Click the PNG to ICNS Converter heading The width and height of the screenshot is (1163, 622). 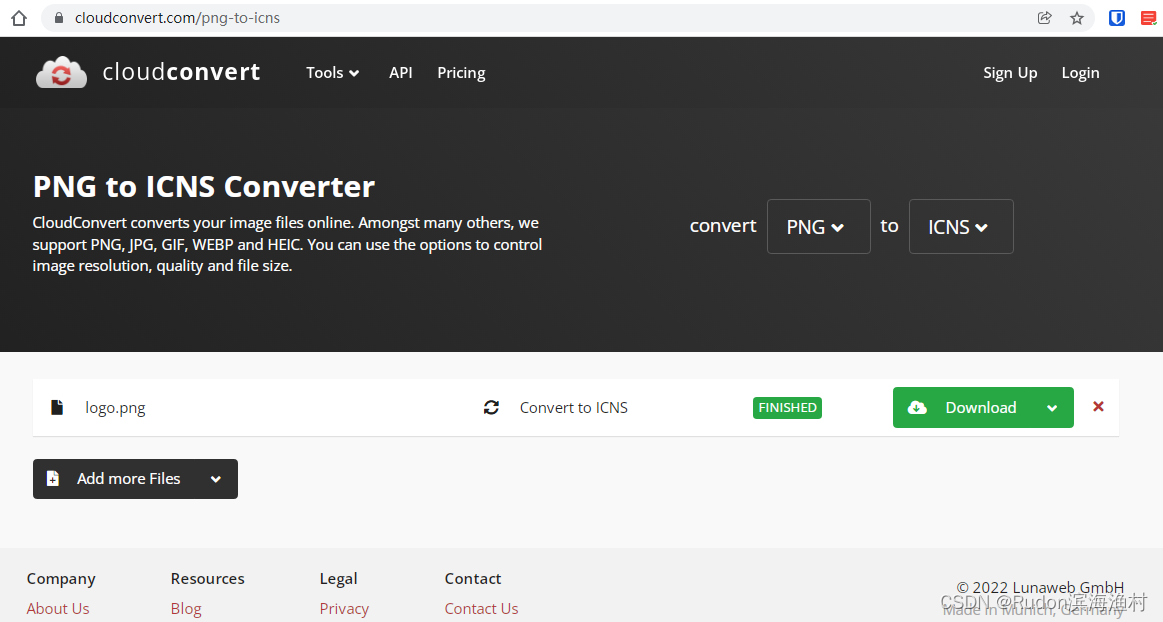[x=204, y=186]
